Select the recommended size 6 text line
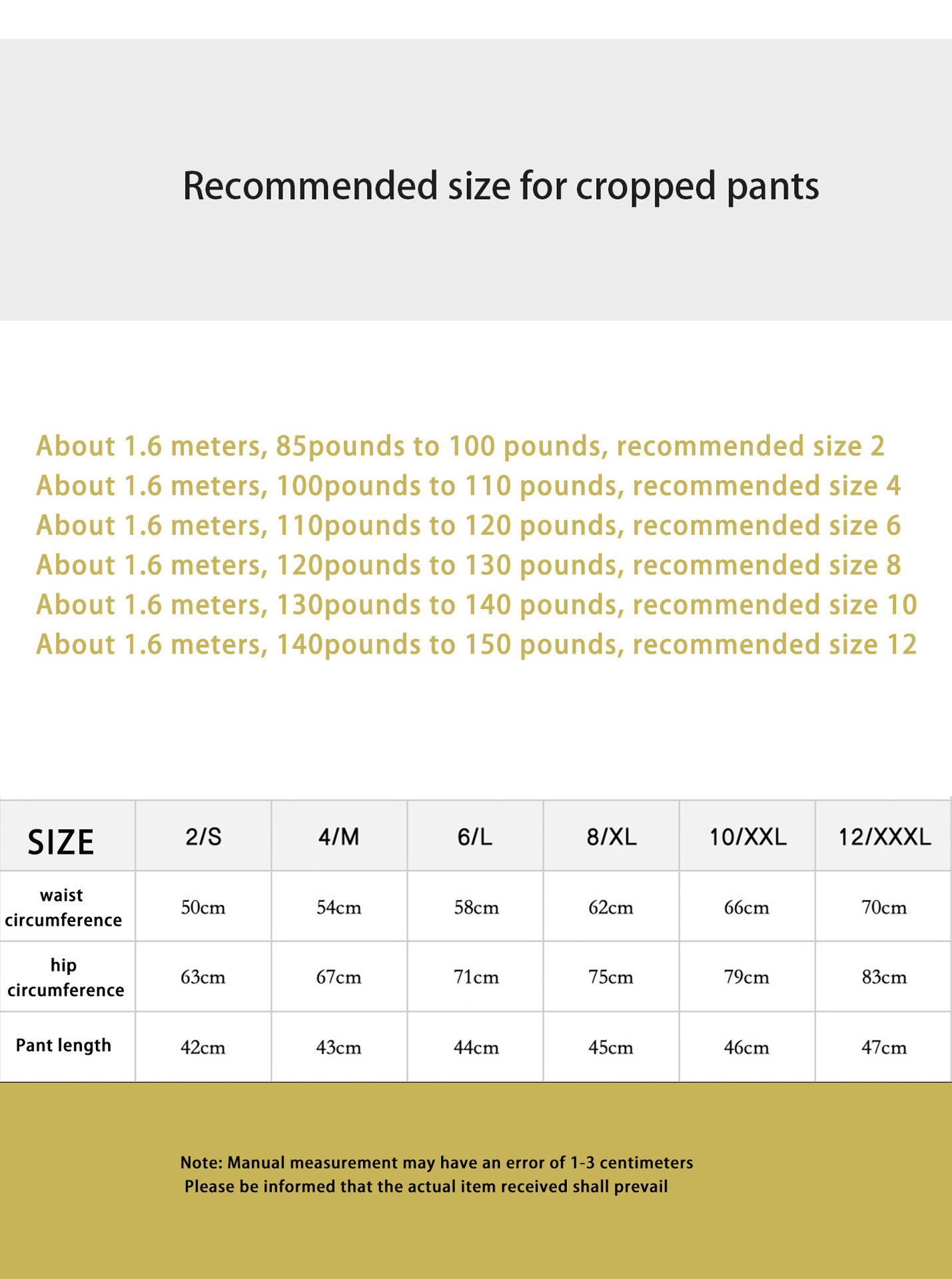 (x=468, y=526)
